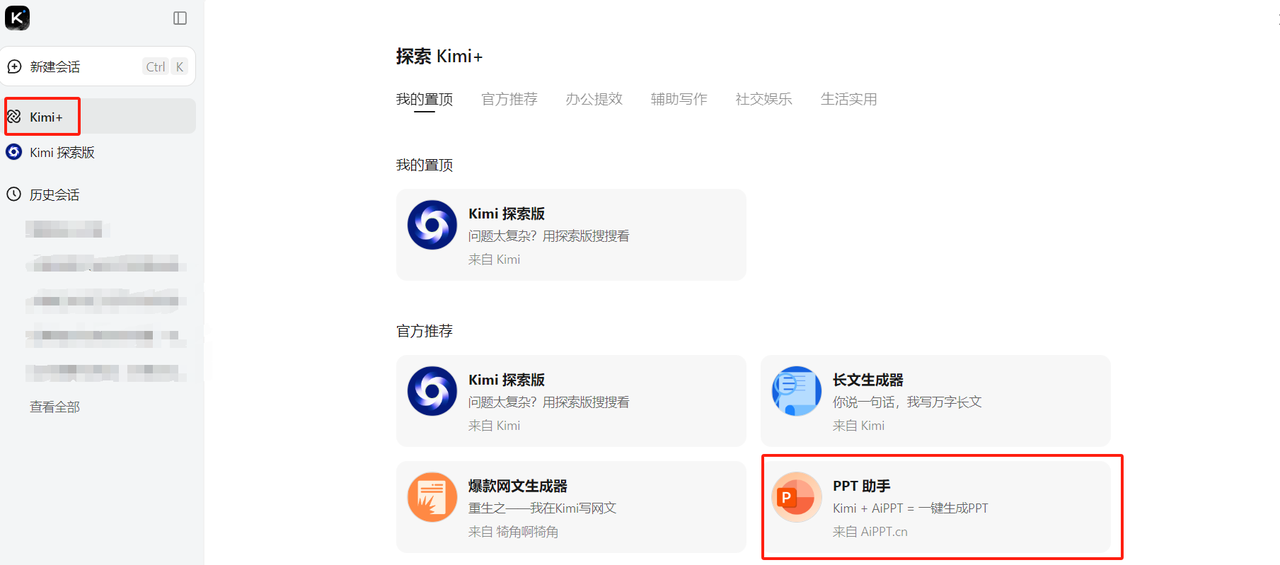Switch to 办公提效 tab
Screen dimensions: 1280x565
pyautogui.click(x=594, y=99)
